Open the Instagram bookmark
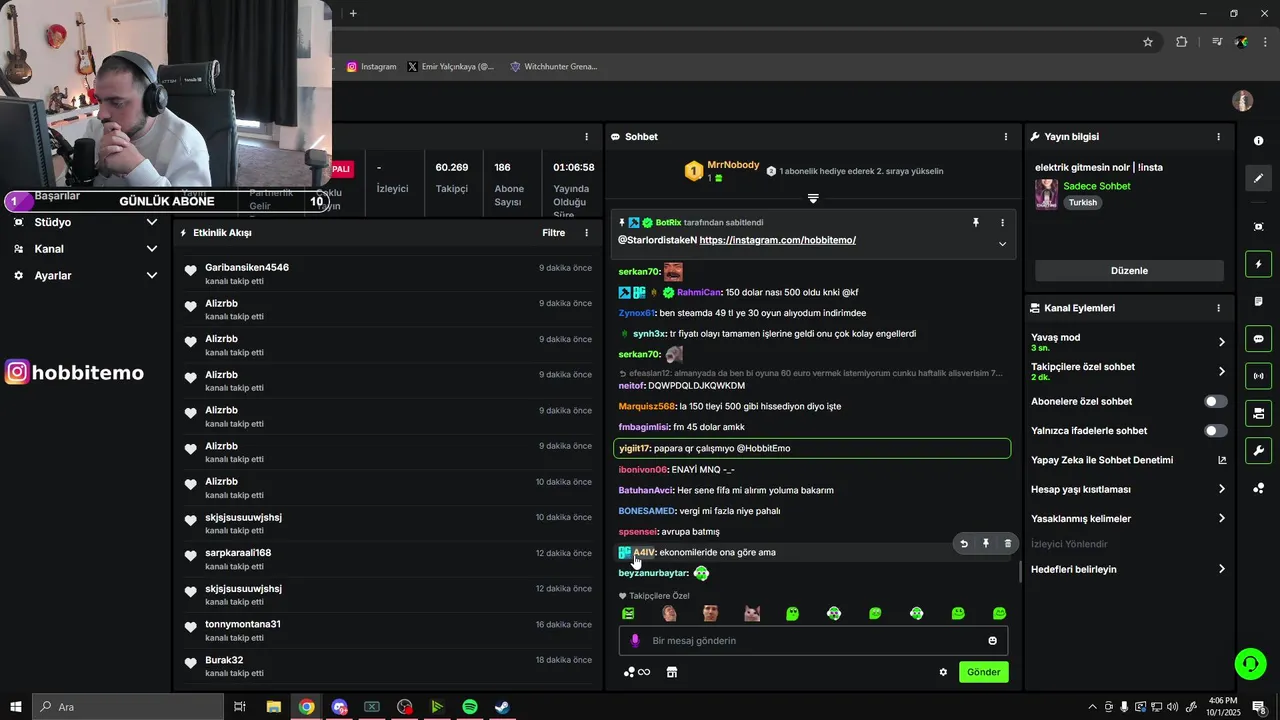This screenshot has height=720, width=1280. click(372, 67)
